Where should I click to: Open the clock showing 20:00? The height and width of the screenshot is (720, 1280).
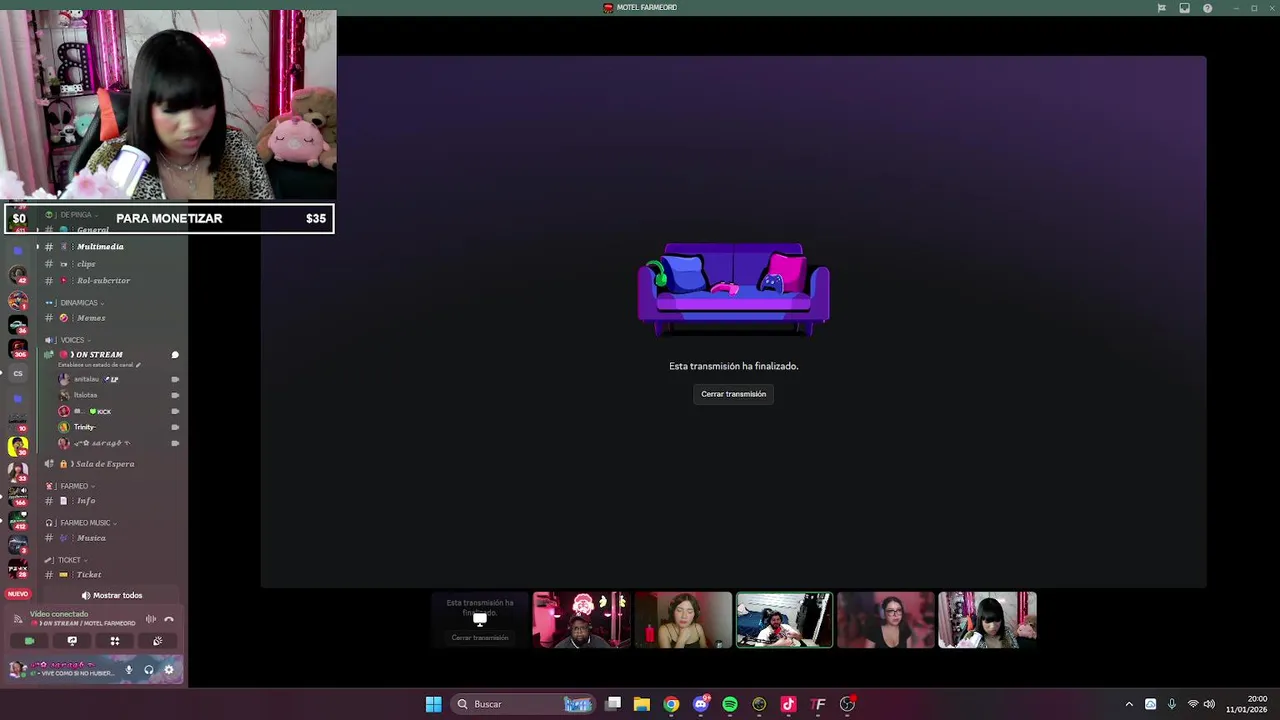pos(1247,704)
